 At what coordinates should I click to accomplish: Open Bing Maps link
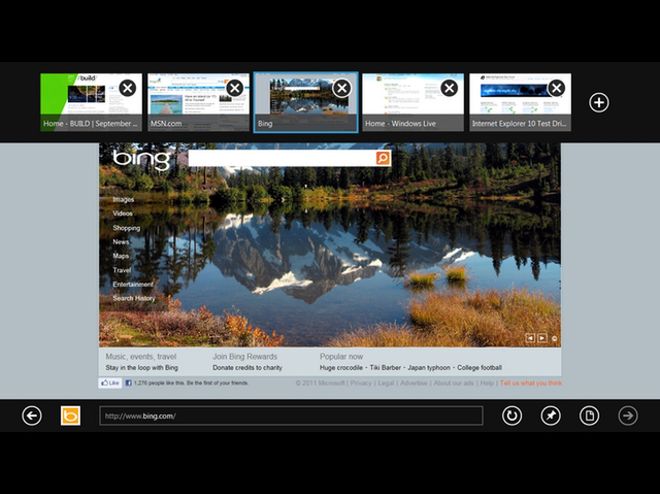coord(121,256)
